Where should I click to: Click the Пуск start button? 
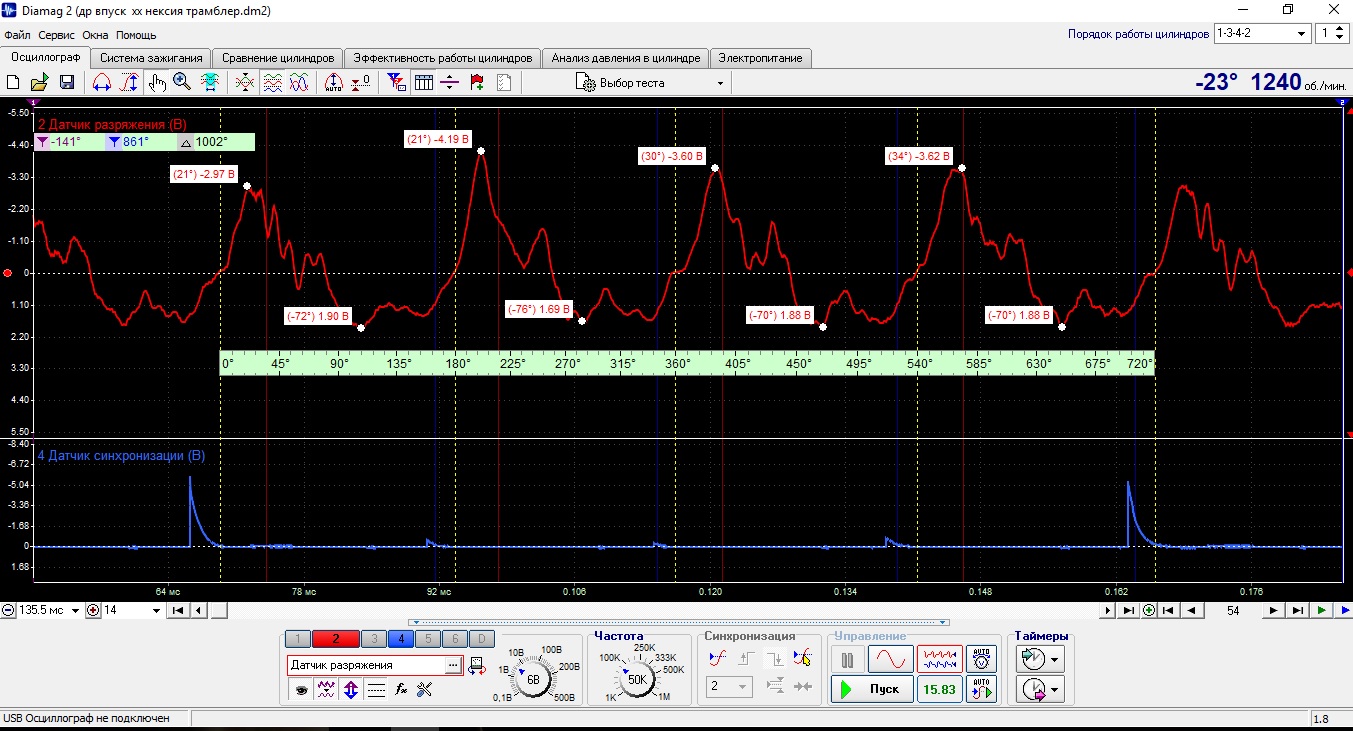[872, 689]
